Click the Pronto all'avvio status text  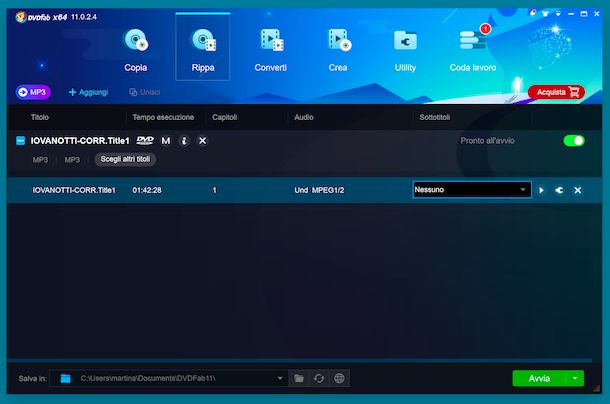tap(487, 141)
